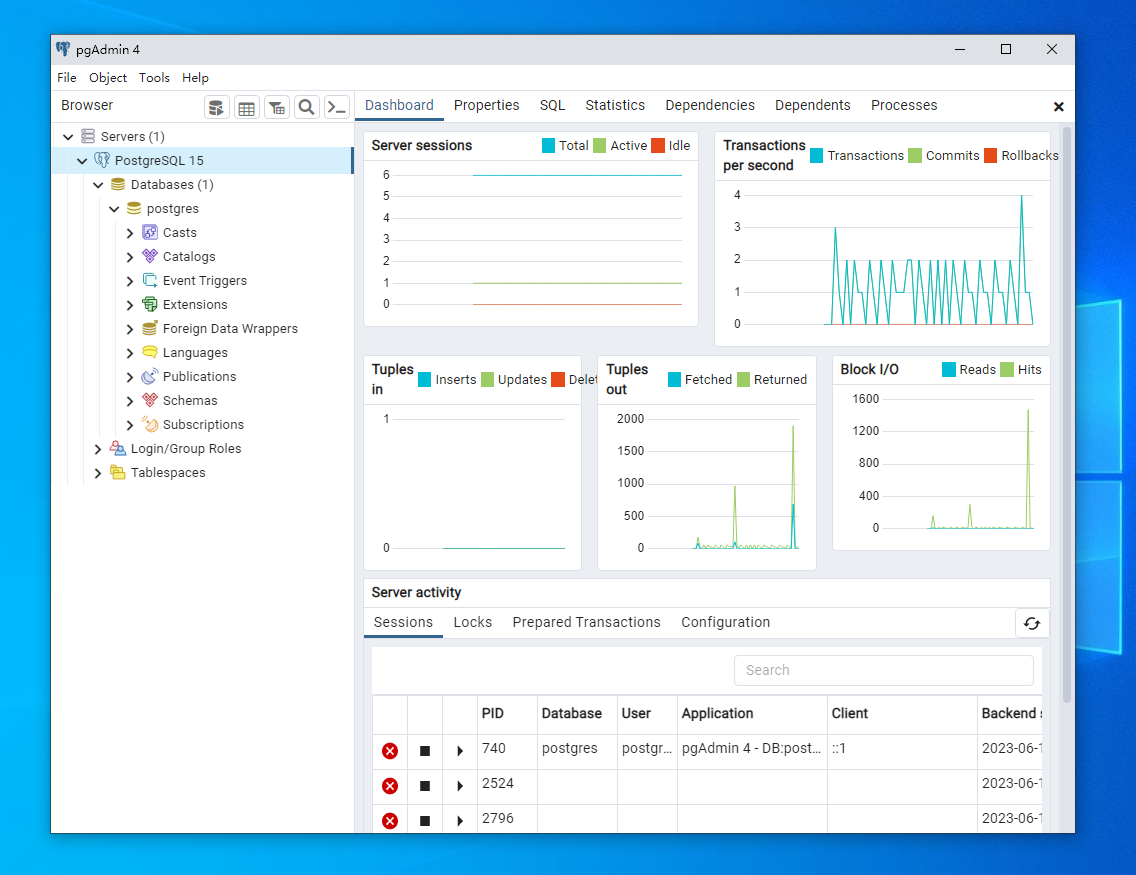Collapse the Servers (1) tree node
The width and height of the screenshot is (1136, 875).
[68, 137]
